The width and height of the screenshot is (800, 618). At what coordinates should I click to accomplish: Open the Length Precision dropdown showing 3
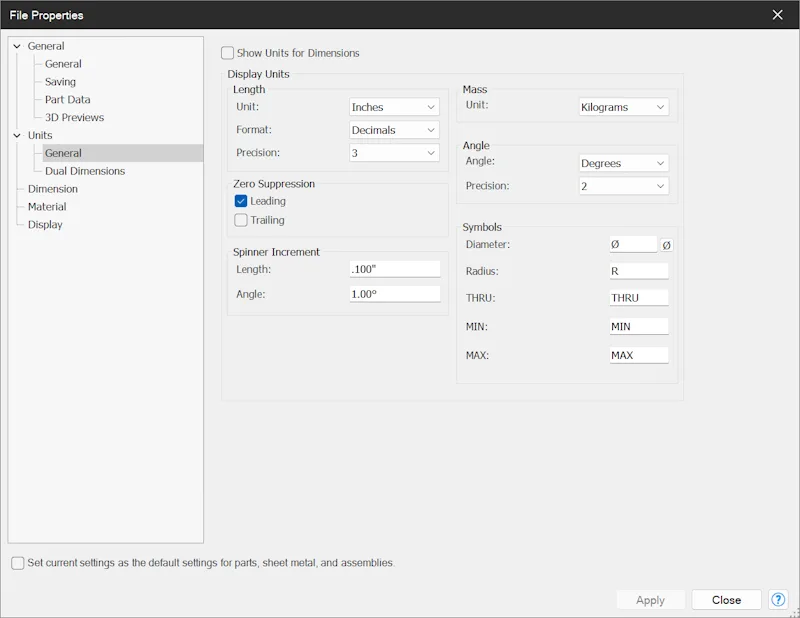(x=394, y=153)
